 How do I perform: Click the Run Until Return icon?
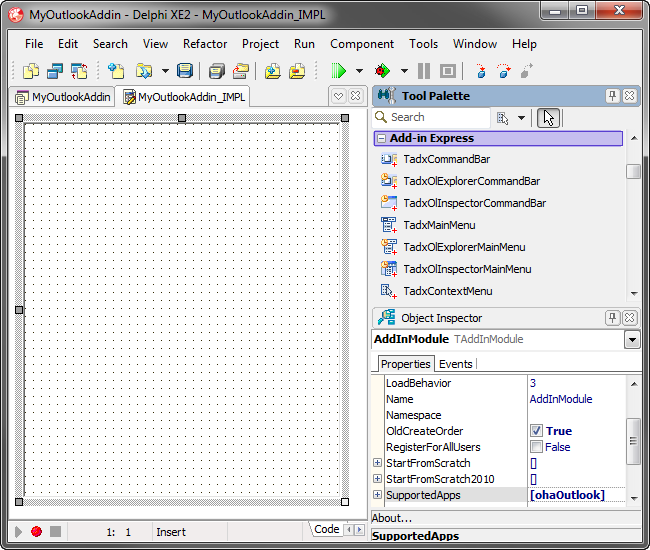click(526, 71)
